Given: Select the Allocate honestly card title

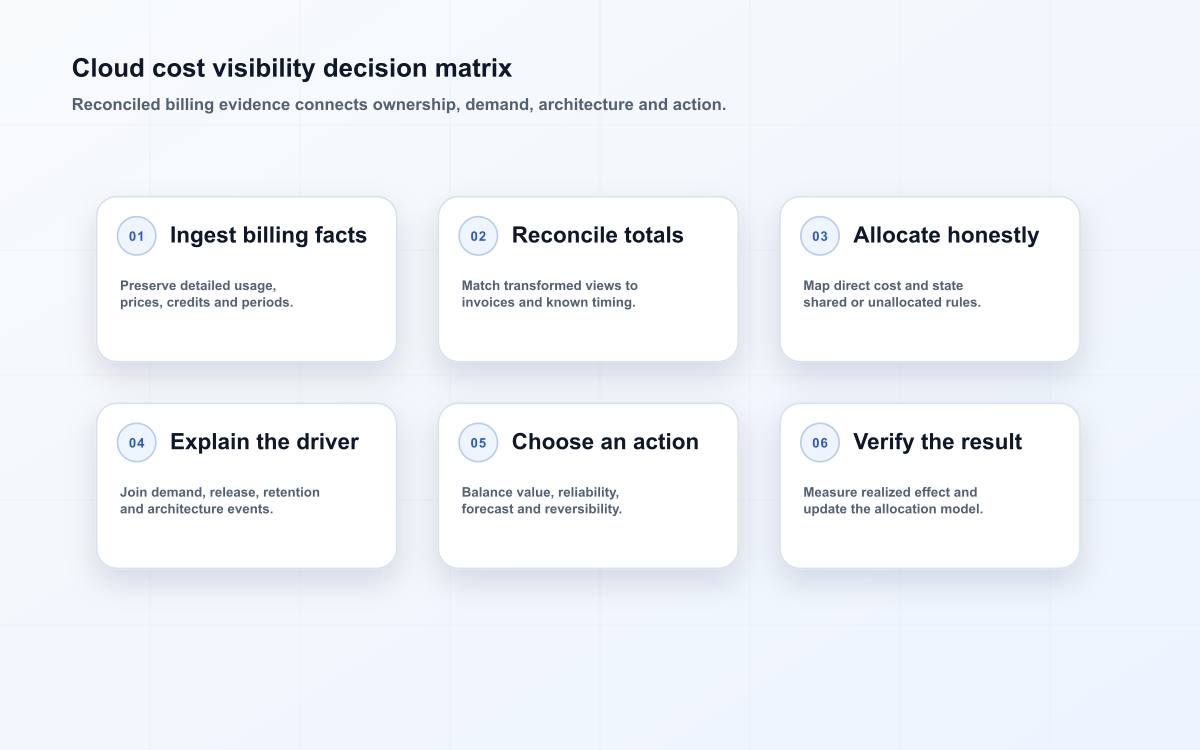Looking at the screenshot, I should pos(946,235).
